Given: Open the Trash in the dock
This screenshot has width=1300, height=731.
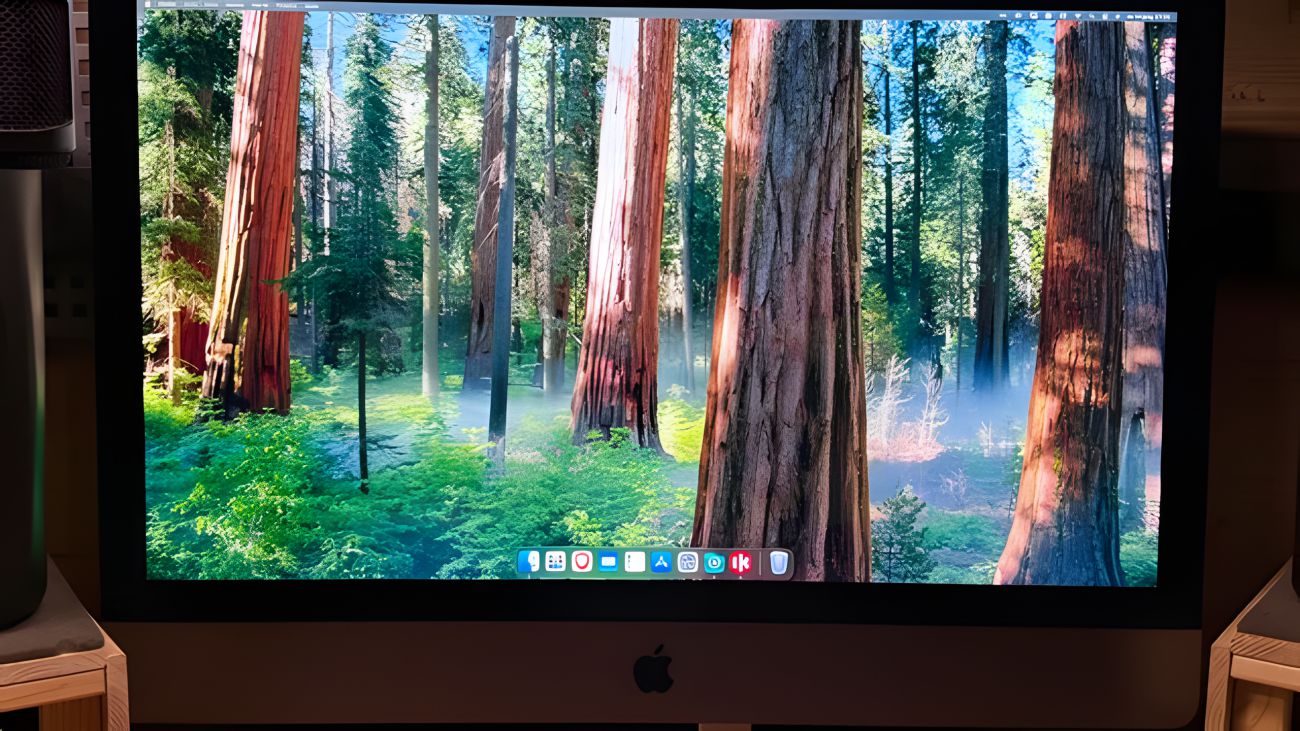Looking at the screenshot, I should click(778, 563).
